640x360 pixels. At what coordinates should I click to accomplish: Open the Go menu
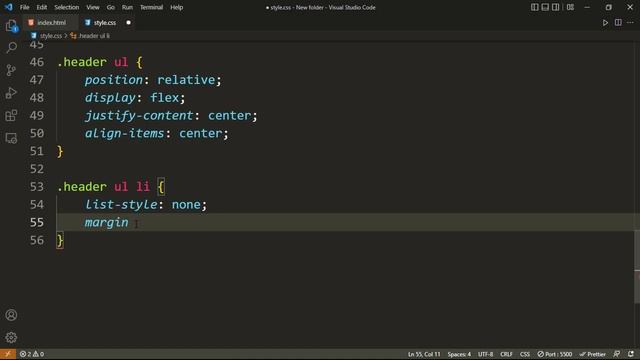pyautogui.click(x=111, y=7)
